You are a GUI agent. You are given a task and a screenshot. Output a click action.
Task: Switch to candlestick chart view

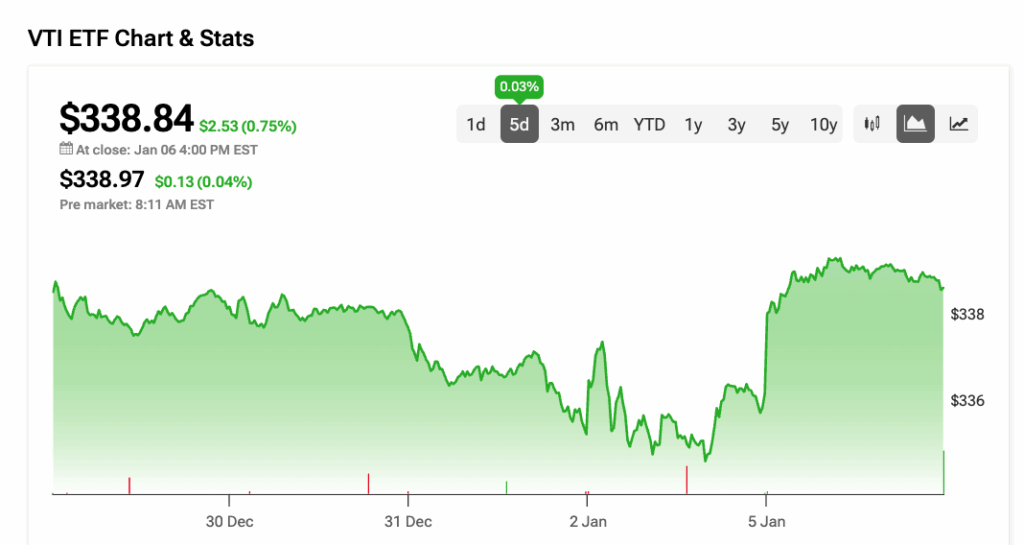point(872,124)
